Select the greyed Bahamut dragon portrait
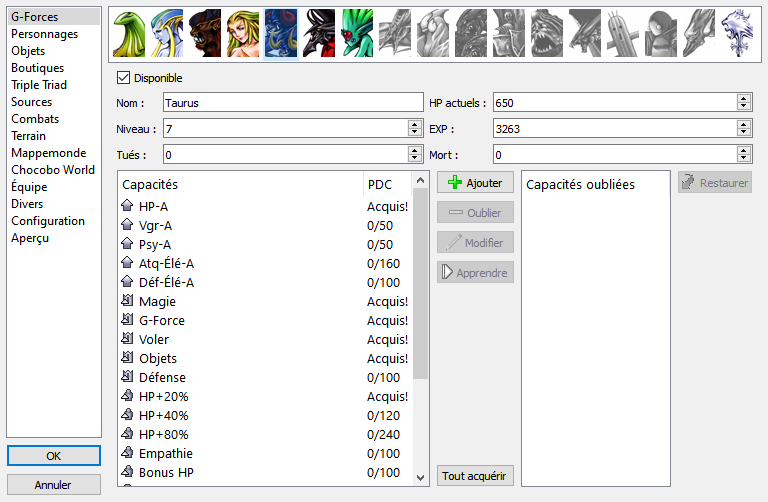This screenshot has height=502, width=768. click(x=585, y=34)
